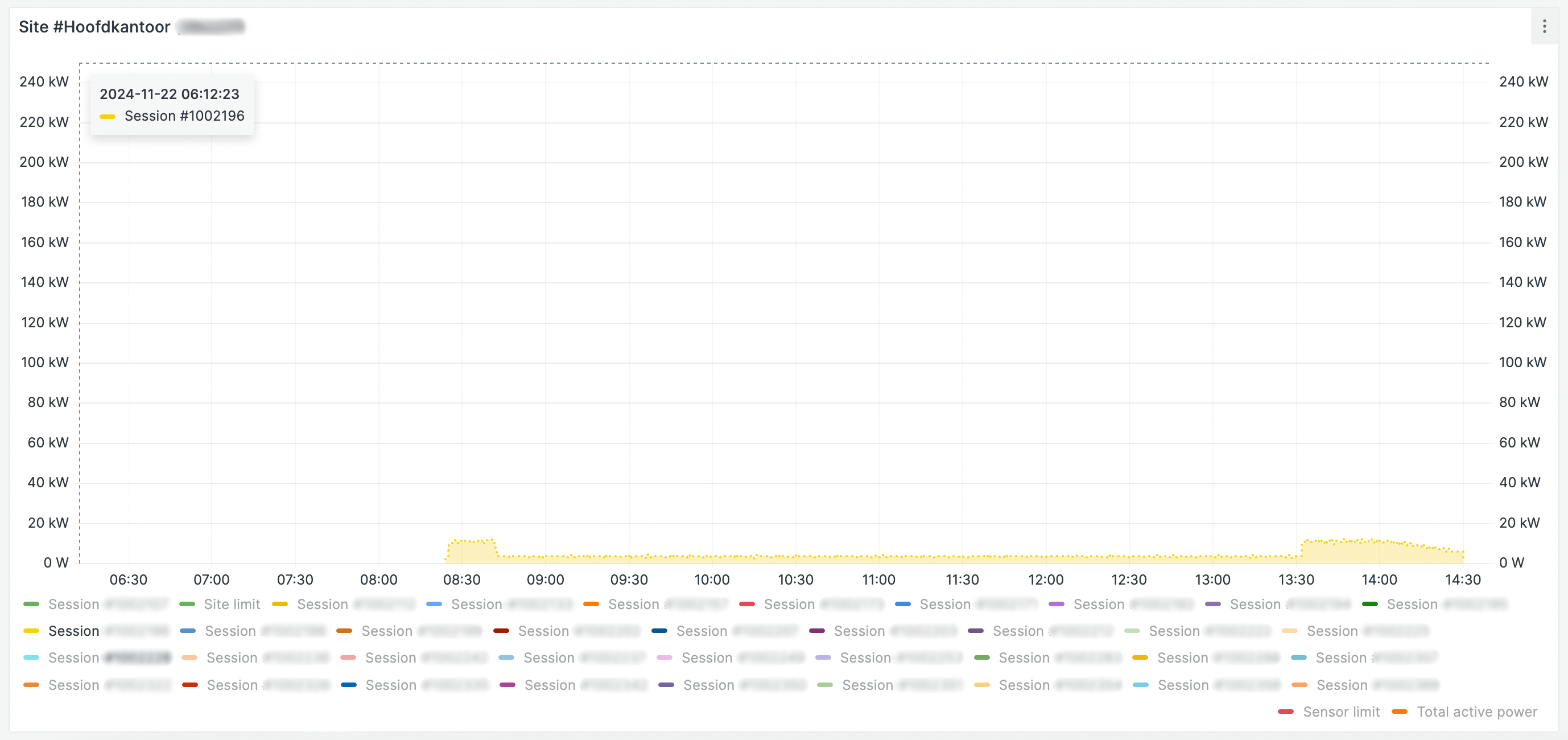Screen dimensions: 1568x740
Task: Toggle the Site limit series label
Action: pos(232,604)
